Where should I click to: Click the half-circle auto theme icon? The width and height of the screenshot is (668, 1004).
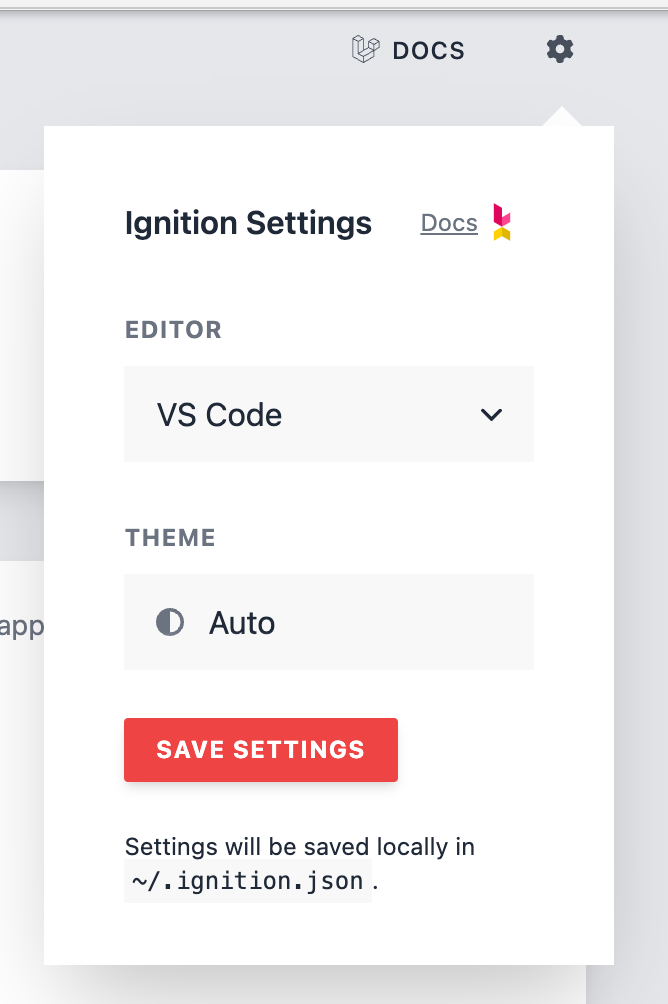point(170,622)
